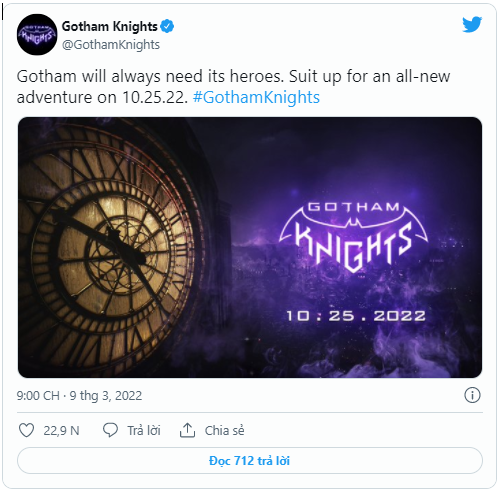The image size is (502, 494).
Task: Like the tweet with the heart icon
Action: (26, 430)
